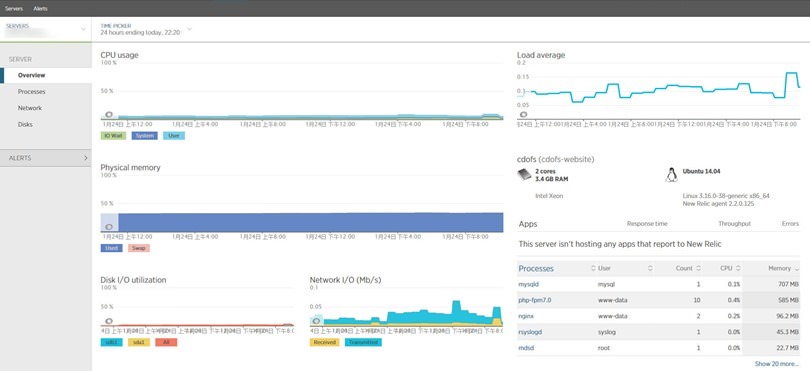Toggle the sdb1 series in the disk legend
810x371 pixels.
[x=112, y=343]
